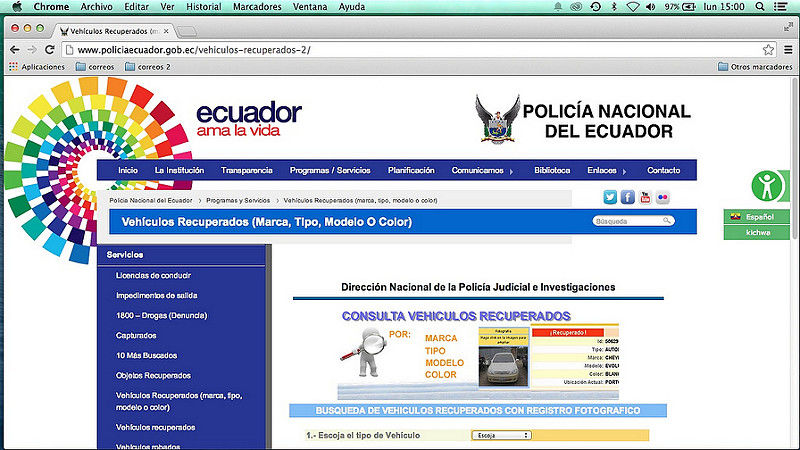800x450 pixels.
Task: Open the notification center list icon
Action: tap(780, 7)
